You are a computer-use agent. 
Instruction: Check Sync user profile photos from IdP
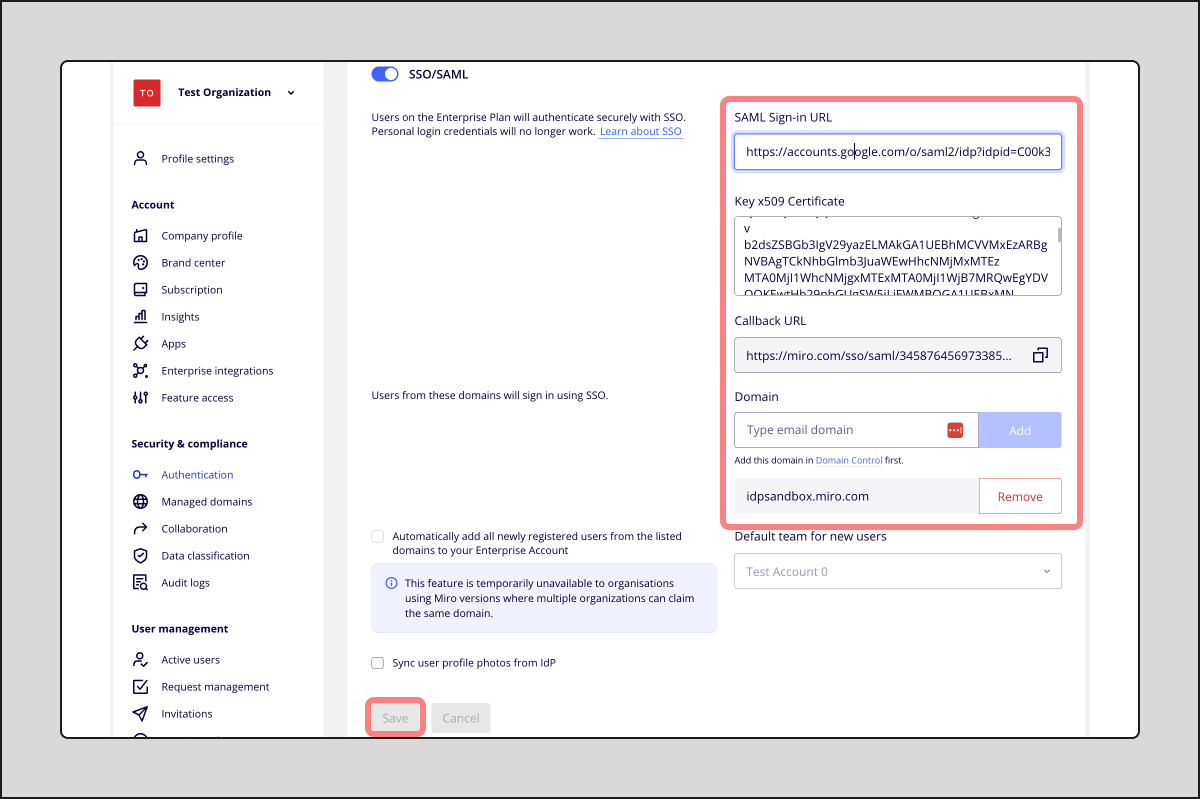[x=377, y=662]
